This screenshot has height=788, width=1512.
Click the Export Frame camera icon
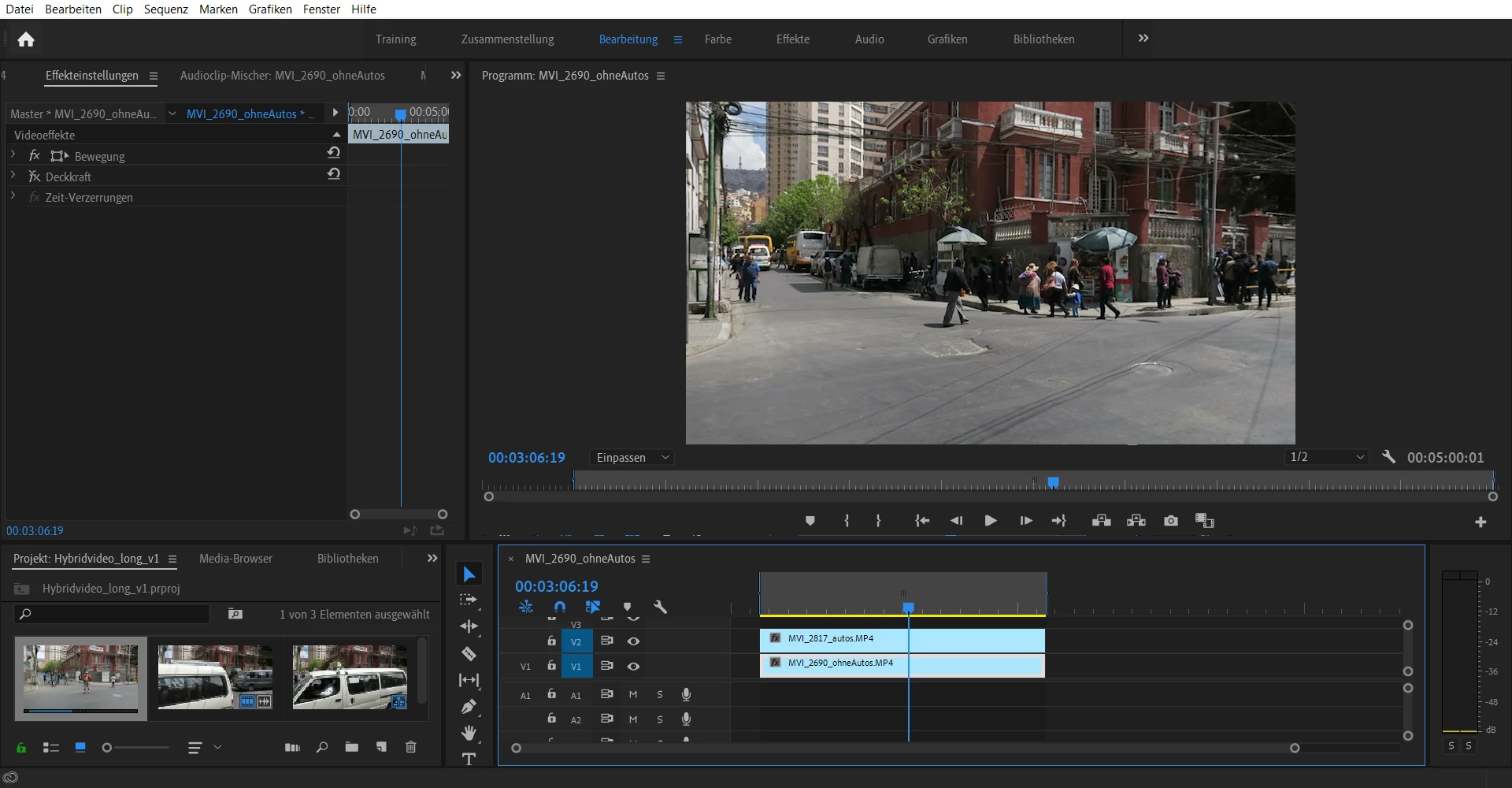[x=1171, y=521]
